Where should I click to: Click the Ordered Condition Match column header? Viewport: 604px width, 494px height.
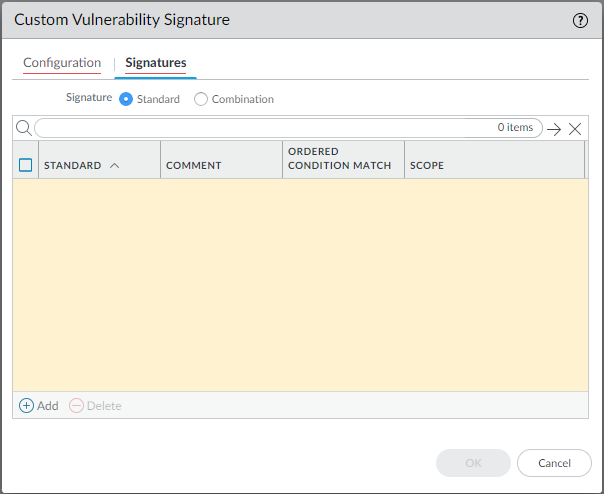(339, 159)
